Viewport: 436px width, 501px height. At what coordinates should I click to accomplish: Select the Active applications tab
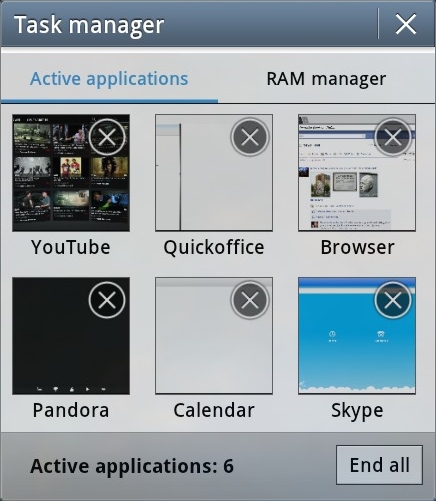pyautogui.click(x=109, y=79)
